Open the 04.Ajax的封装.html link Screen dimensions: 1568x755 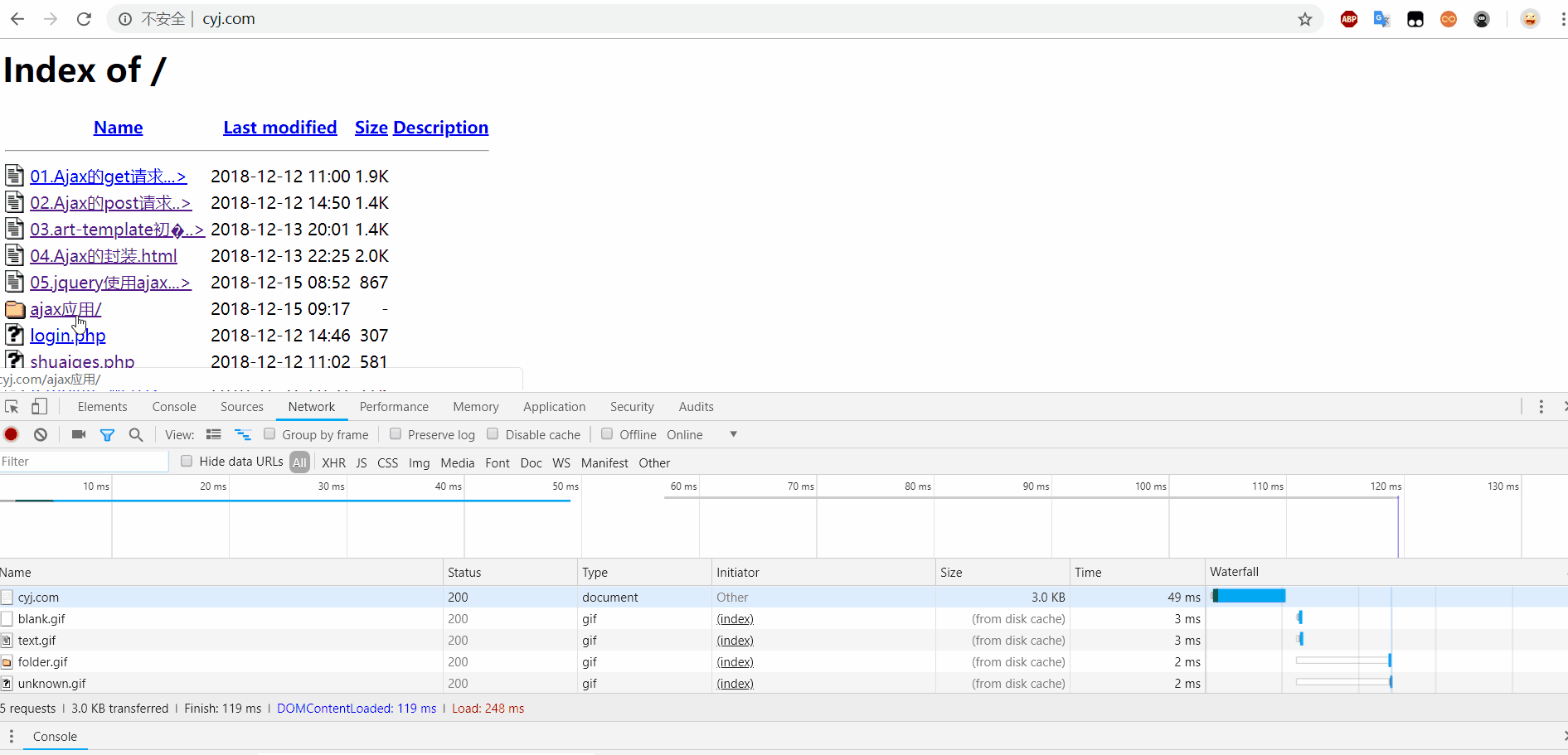104,256
